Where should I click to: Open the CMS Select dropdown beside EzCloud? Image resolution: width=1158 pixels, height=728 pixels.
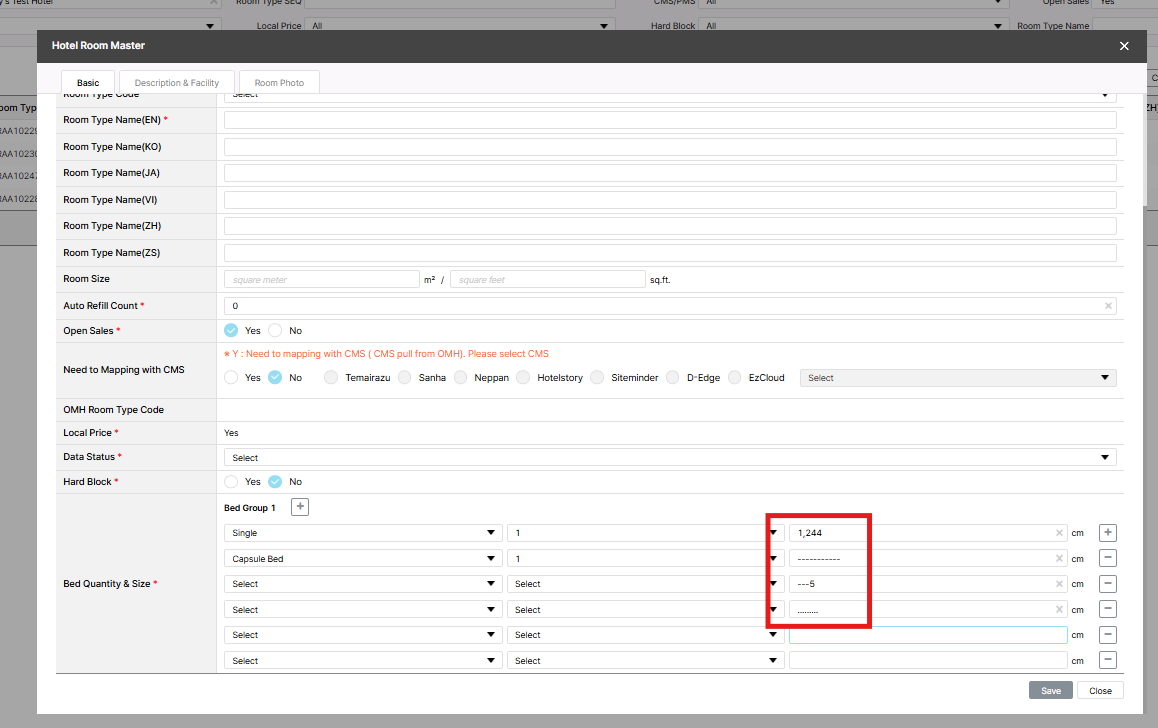(x=958, y=377)
